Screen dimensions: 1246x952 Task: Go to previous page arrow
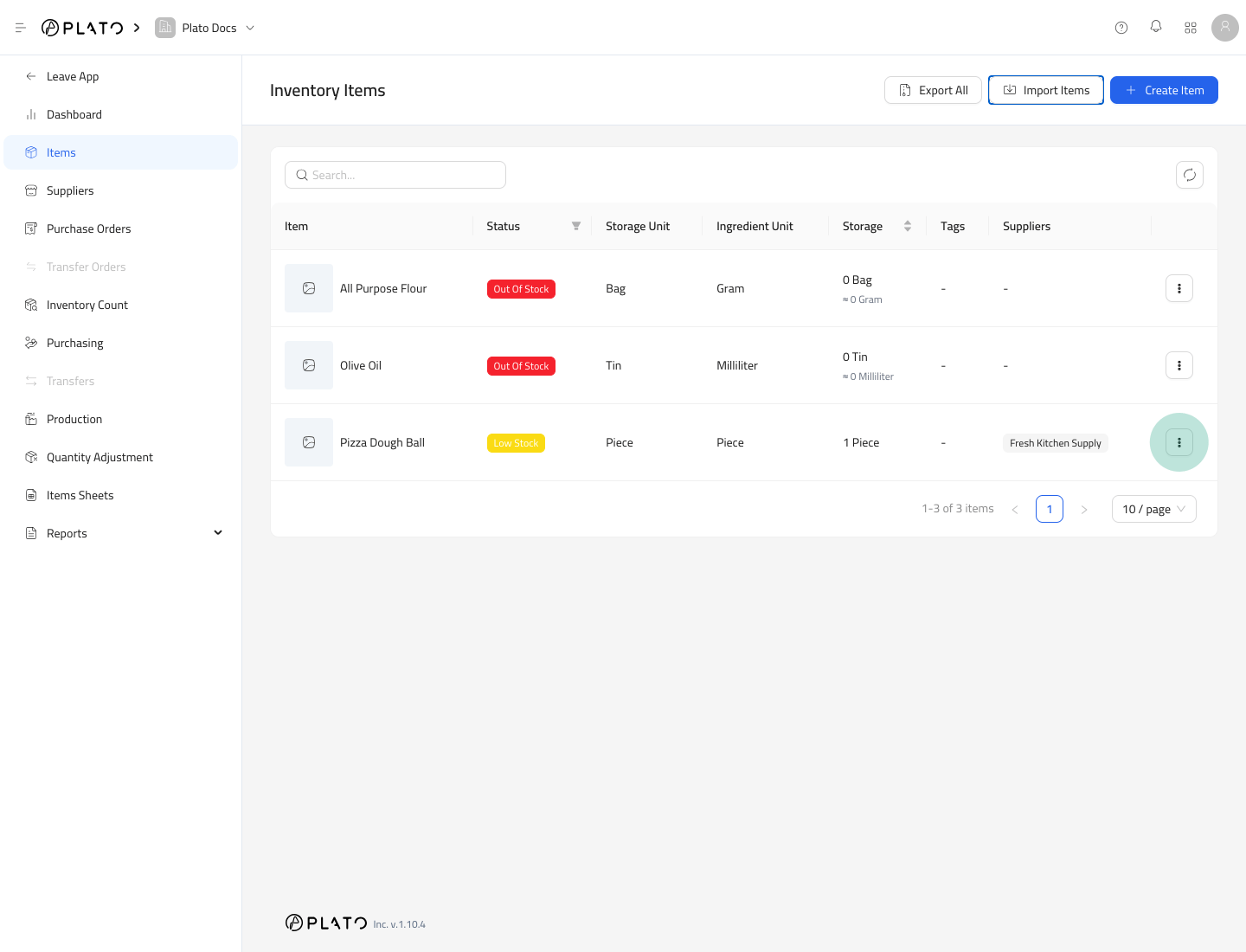point(1015,509)
